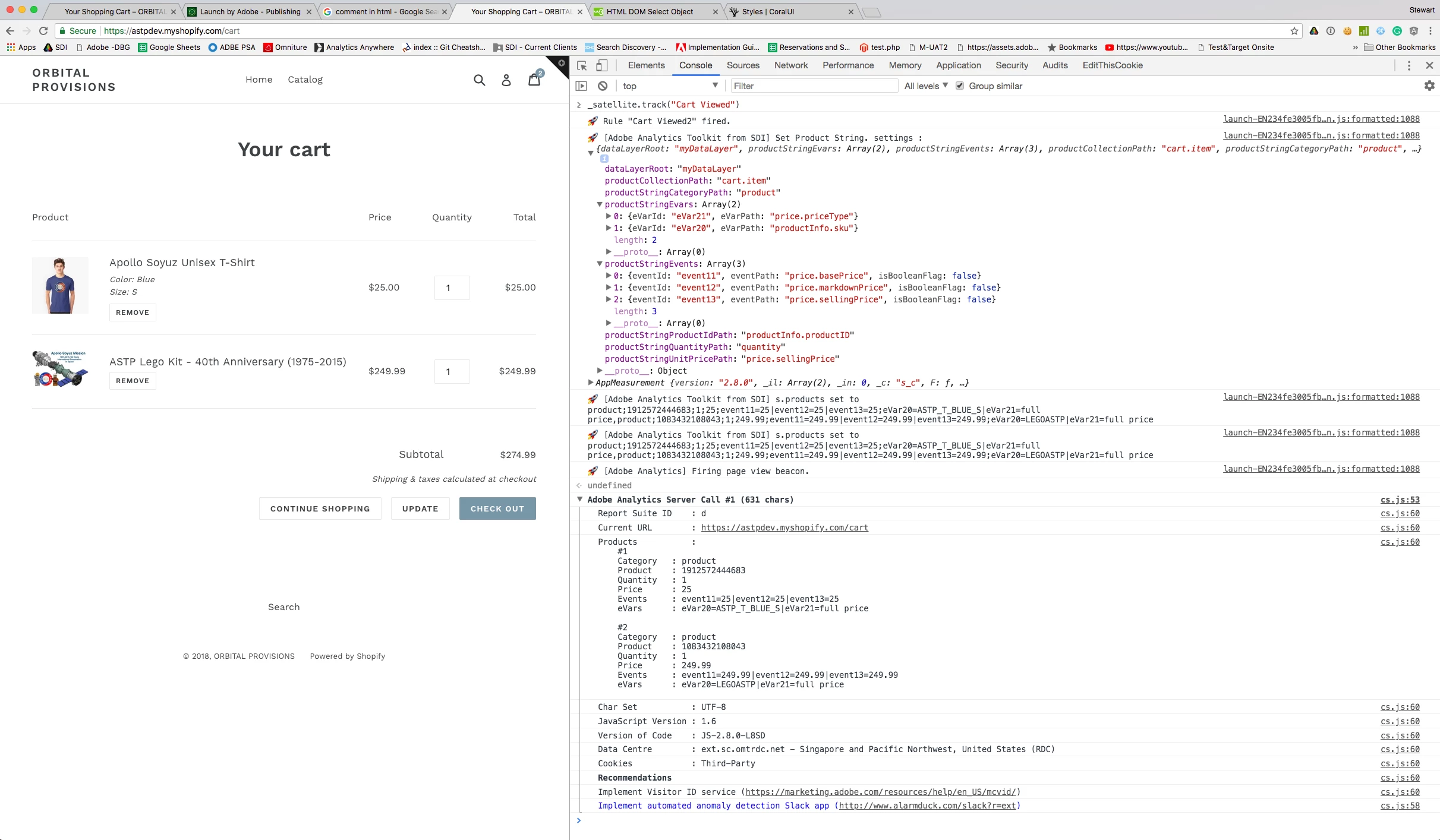Toggle the device toolbar icon
This screenshot has height=840, width=1440.
click(601, 66)
